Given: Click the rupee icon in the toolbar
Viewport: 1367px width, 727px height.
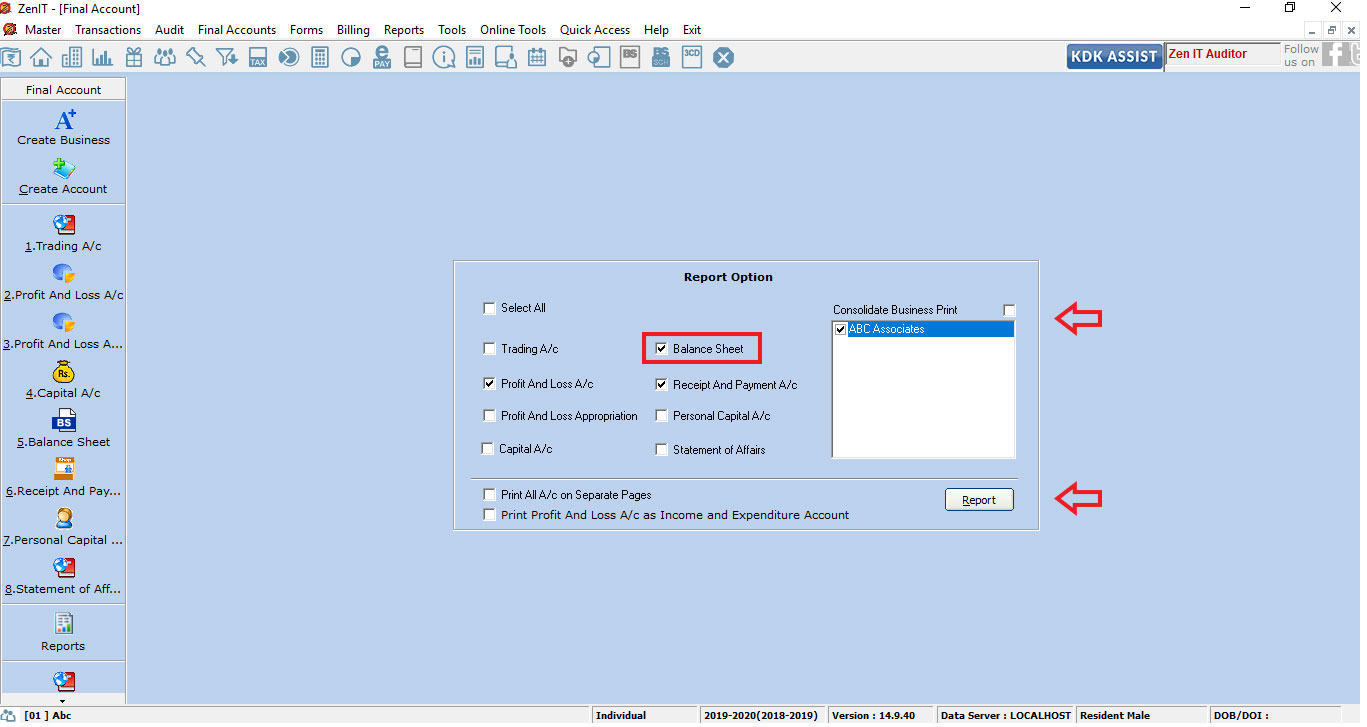Looking at the screenshot, I should [11, 57].
